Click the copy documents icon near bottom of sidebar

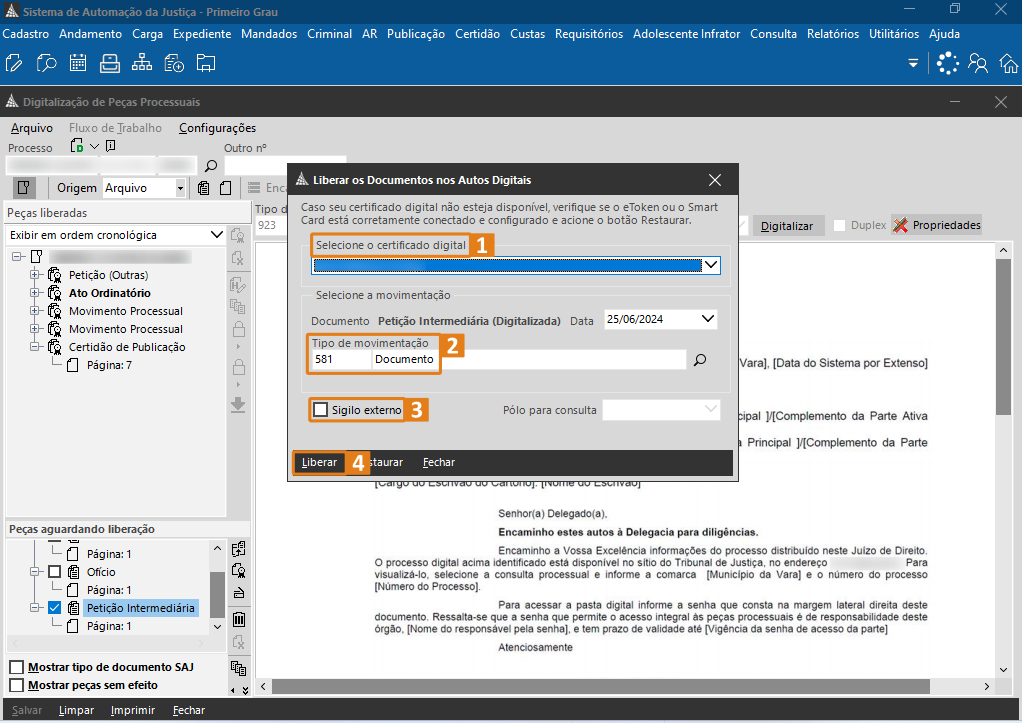[239, 668]
